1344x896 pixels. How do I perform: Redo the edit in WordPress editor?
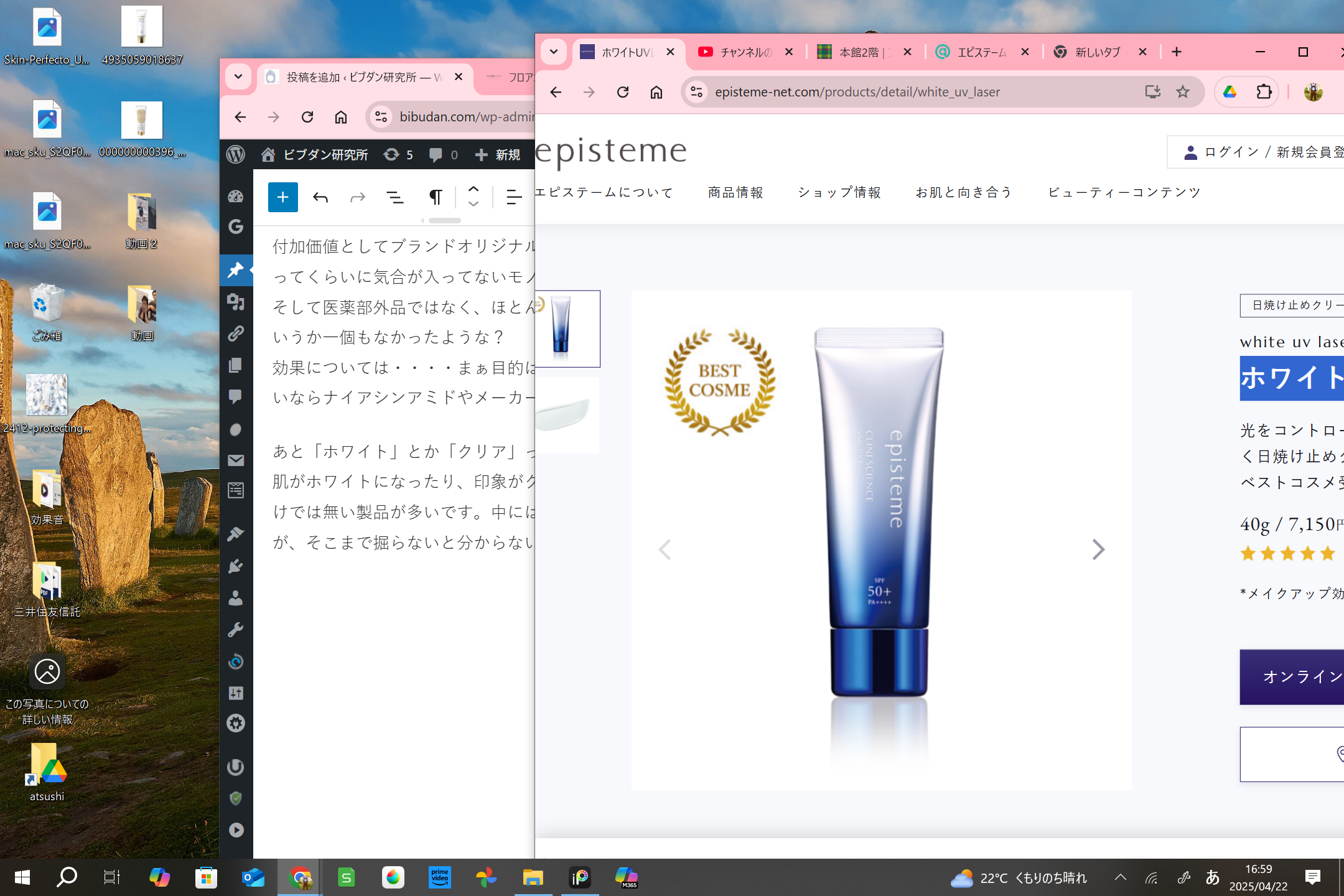click(x=358, y=198)
